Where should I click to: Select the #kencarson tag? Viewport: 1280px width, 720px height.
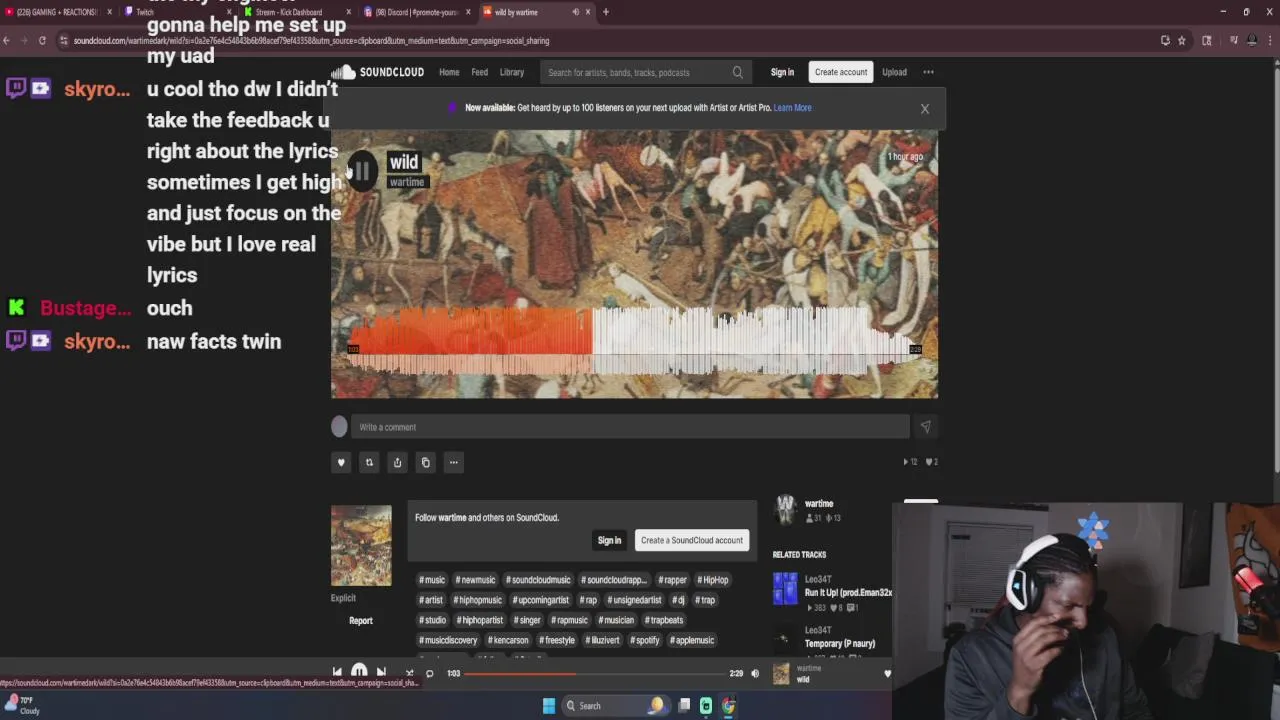click(509, 640)
